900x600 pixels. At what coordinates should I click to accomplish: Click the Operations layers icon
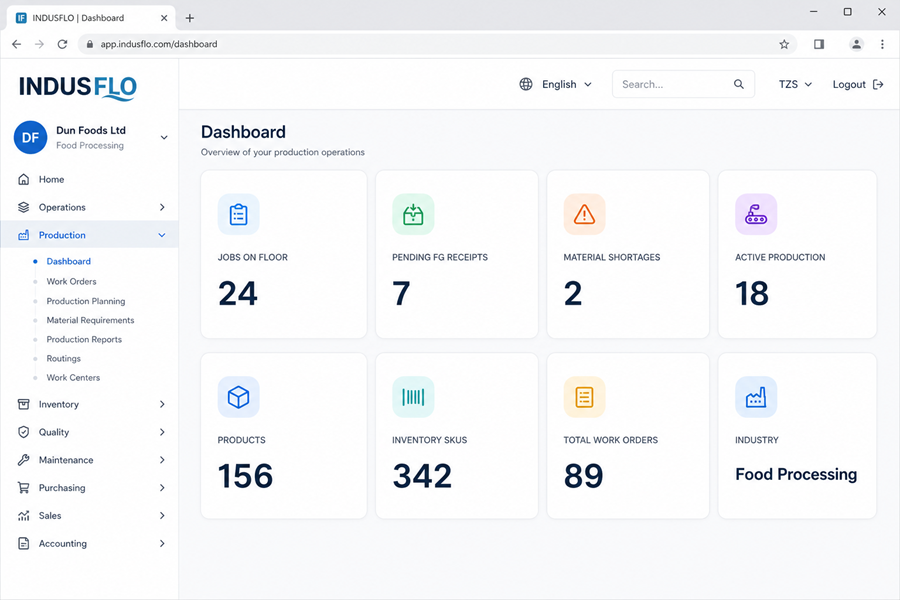point(24,207)
